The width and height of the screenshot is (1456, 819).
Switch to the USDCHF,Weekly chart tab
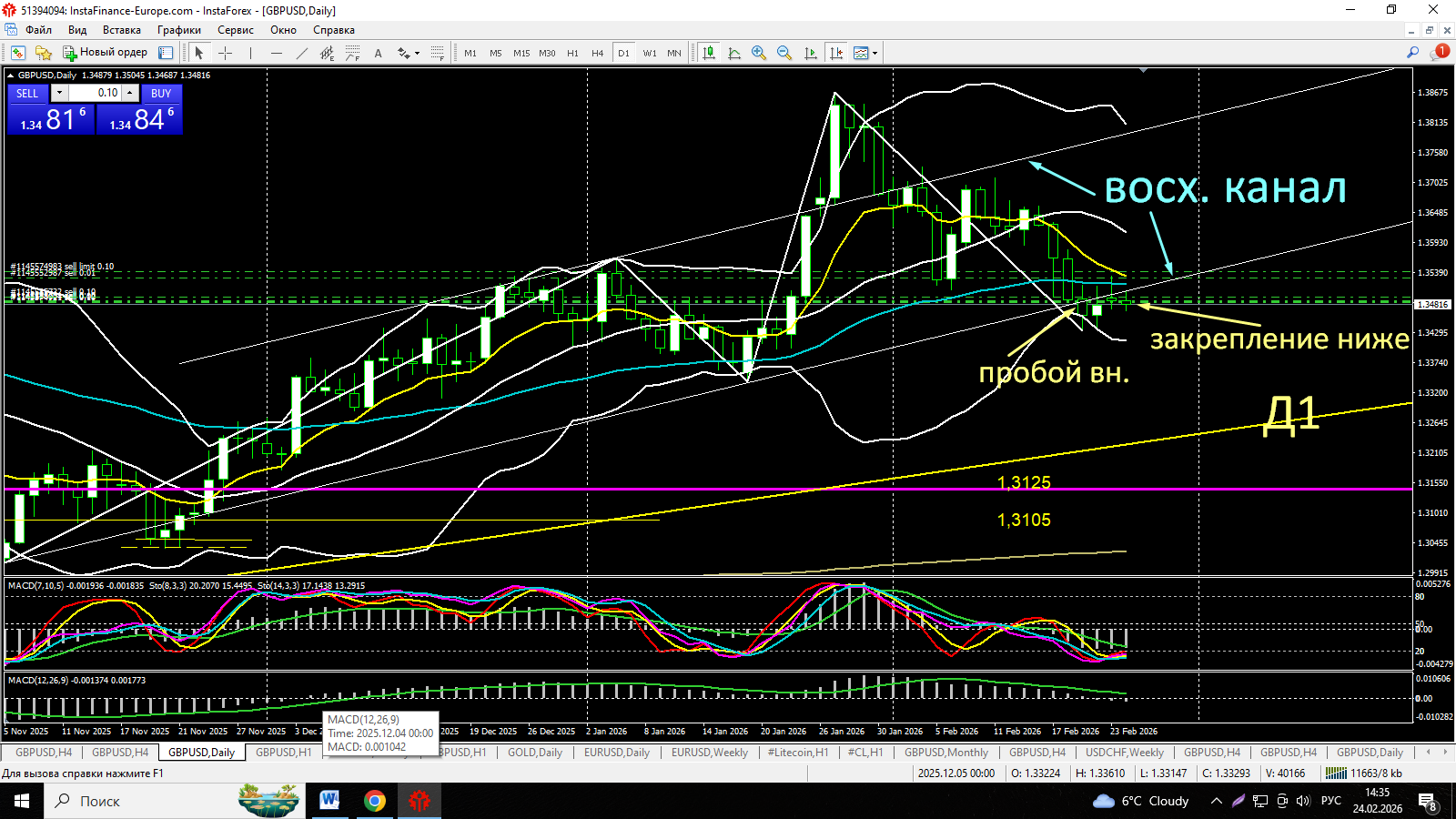click(x=1125, y=753)
